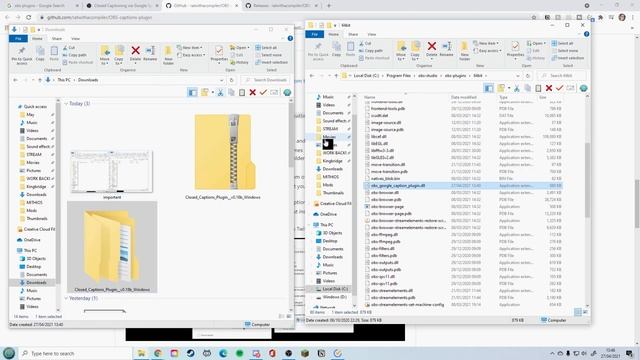Click Program Files in 64bit address breadcrumb
Viewport: 640px width, 360px height.
pos(398,76)
